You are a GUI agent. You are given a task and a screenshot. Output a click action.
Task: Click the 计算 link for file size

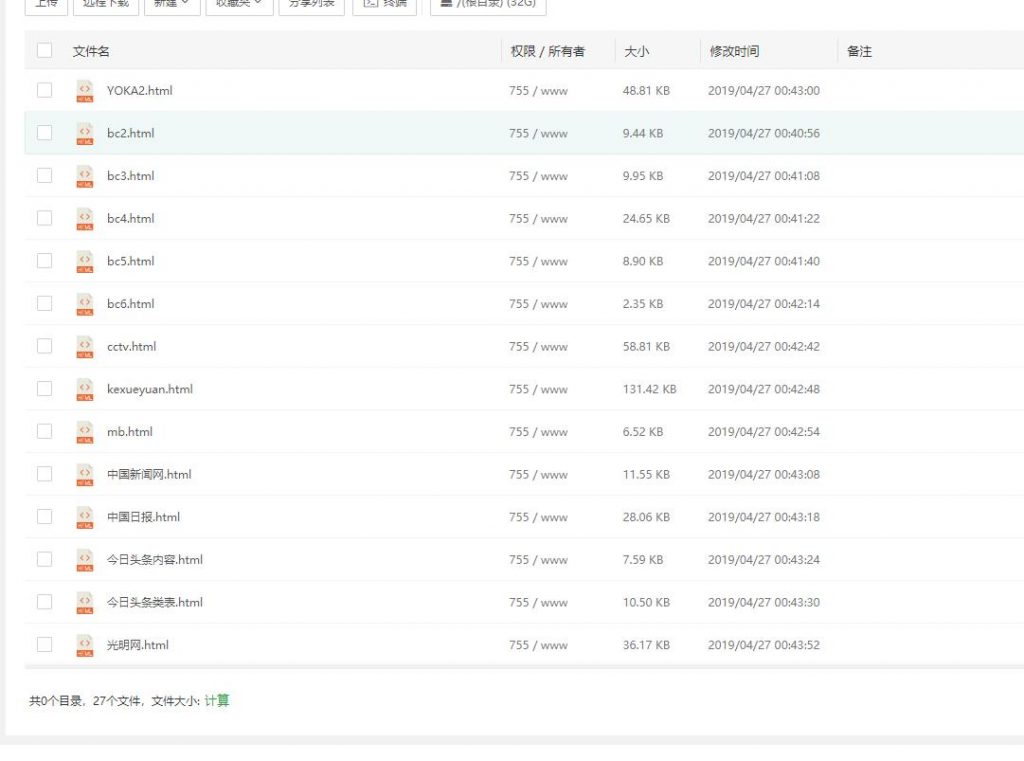[x=217, y=701]
